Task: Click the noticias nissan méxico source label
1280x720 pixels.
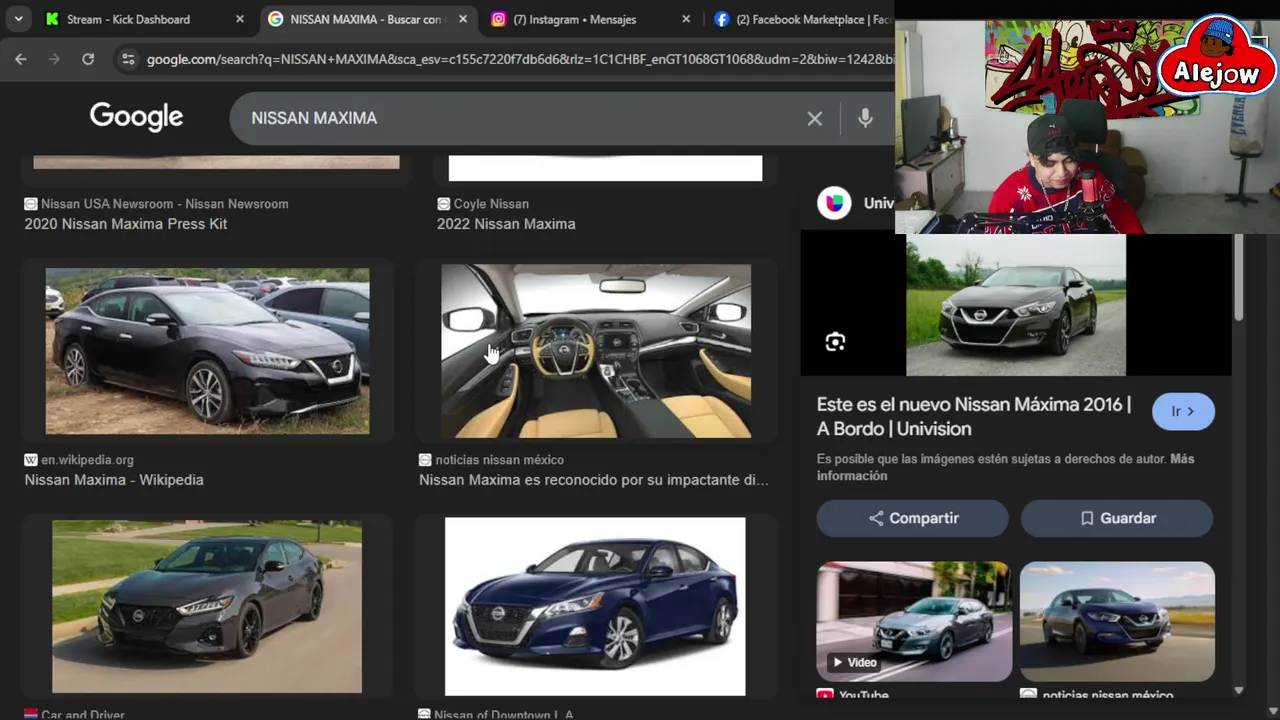Action: tap(499, 460)
